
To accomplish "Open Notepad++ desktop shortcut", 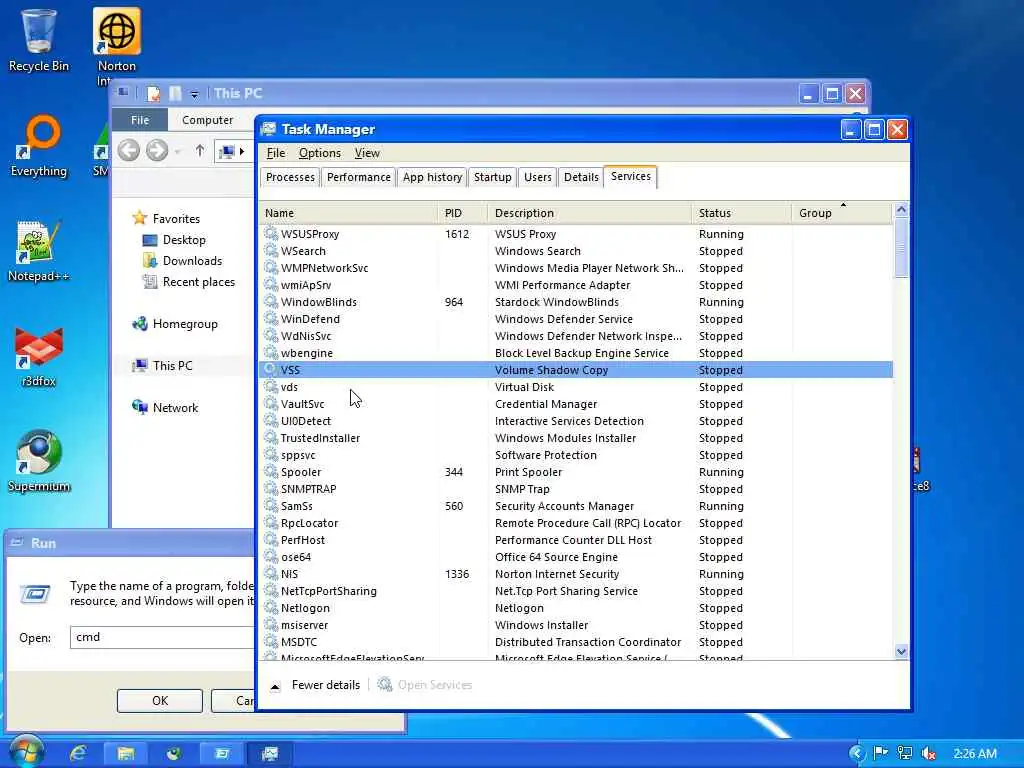I will [38, 251].
